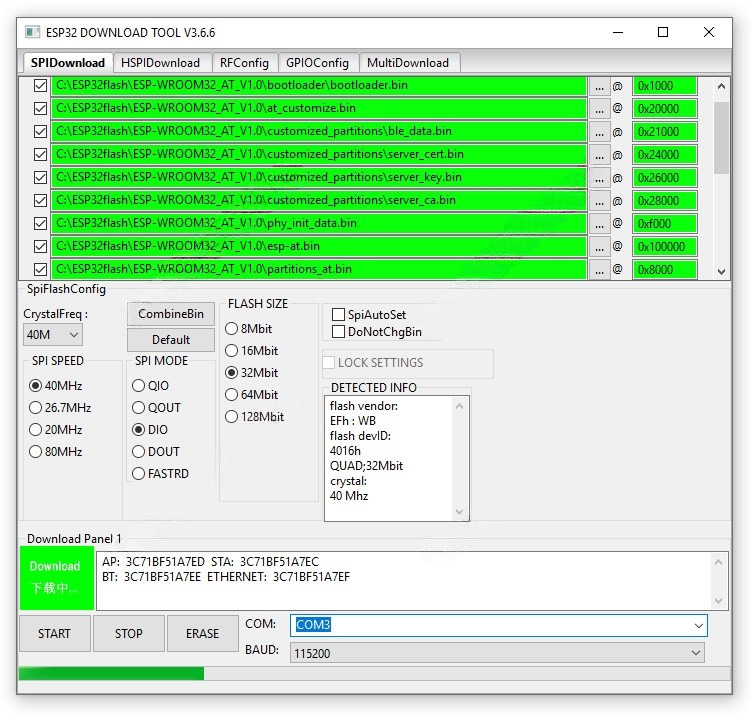The width and height of the screenshot is (752, 719).
Task: Click browse button for partitions_at.bin row
Action: (599, 270)
